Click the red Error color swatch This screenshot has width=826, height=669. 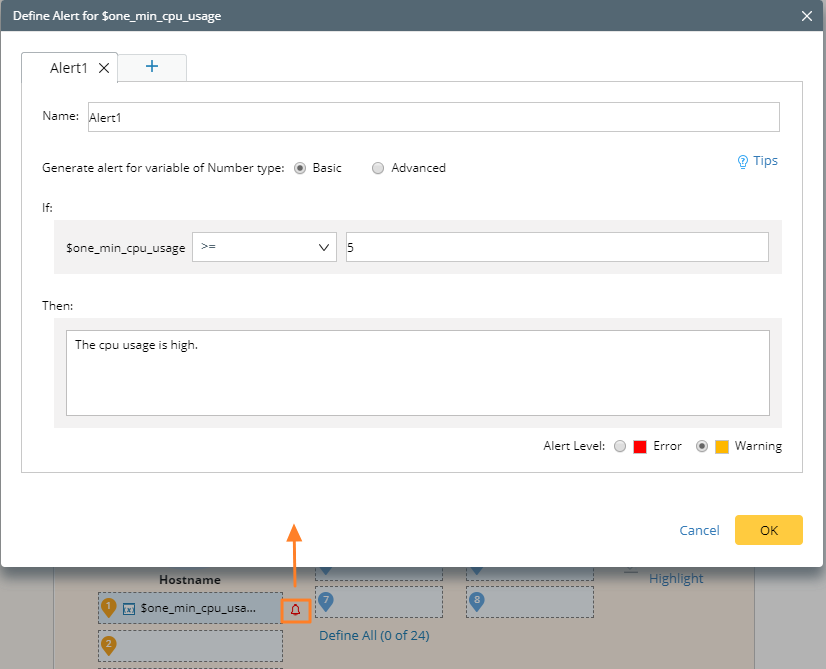640,447
